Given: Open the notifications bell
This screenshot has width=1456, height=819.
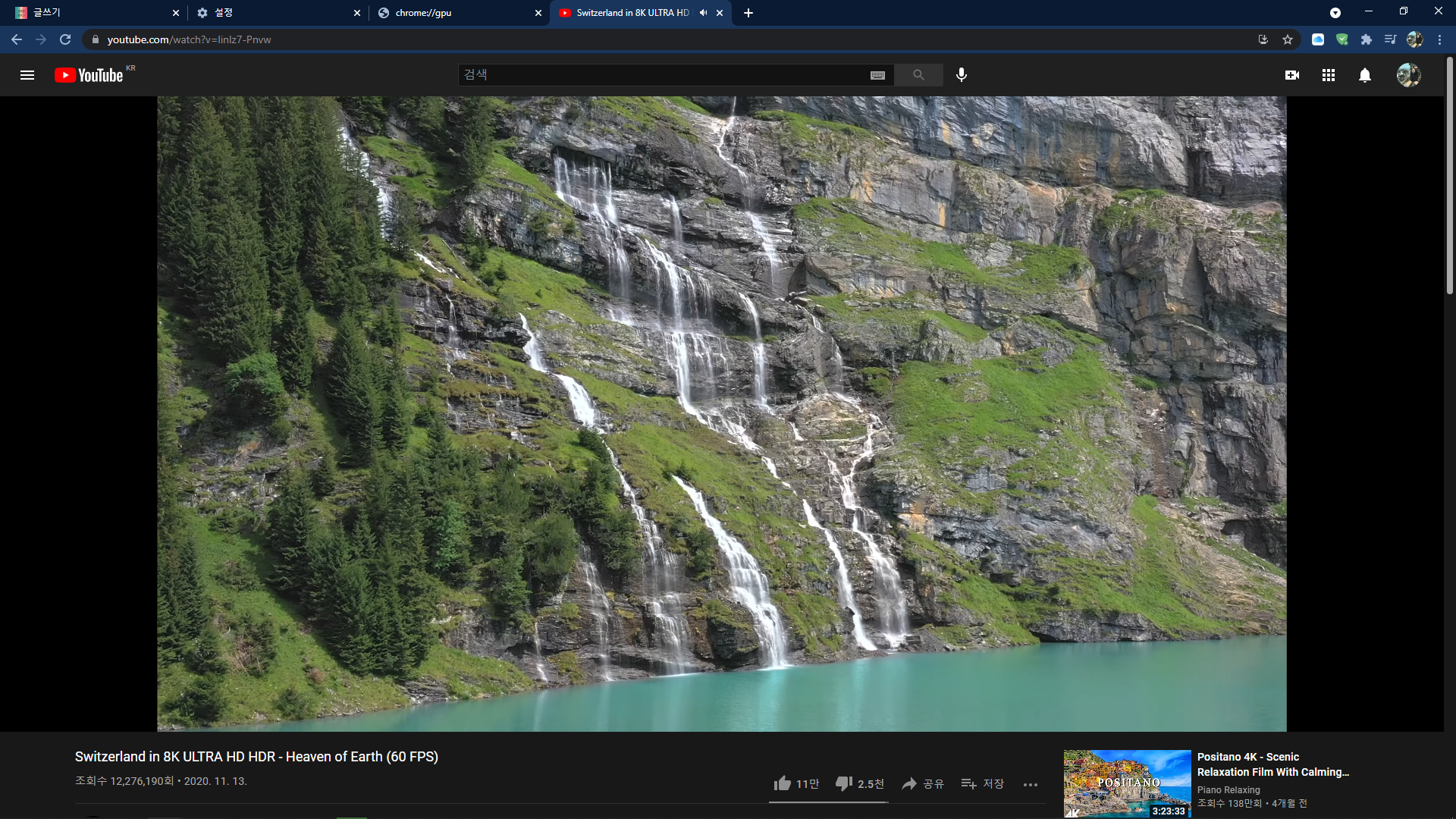Looking at the screenshot, I should pos(1365,75).
